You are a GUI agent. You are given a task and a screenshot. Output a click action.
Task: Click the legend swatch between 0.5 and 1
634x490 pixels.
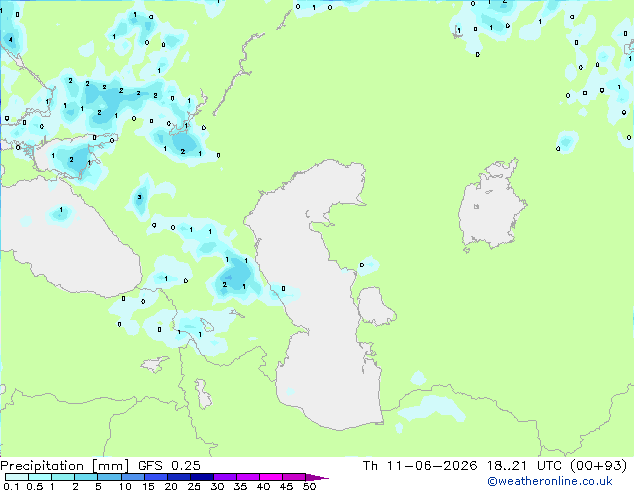tap(40, 477)
